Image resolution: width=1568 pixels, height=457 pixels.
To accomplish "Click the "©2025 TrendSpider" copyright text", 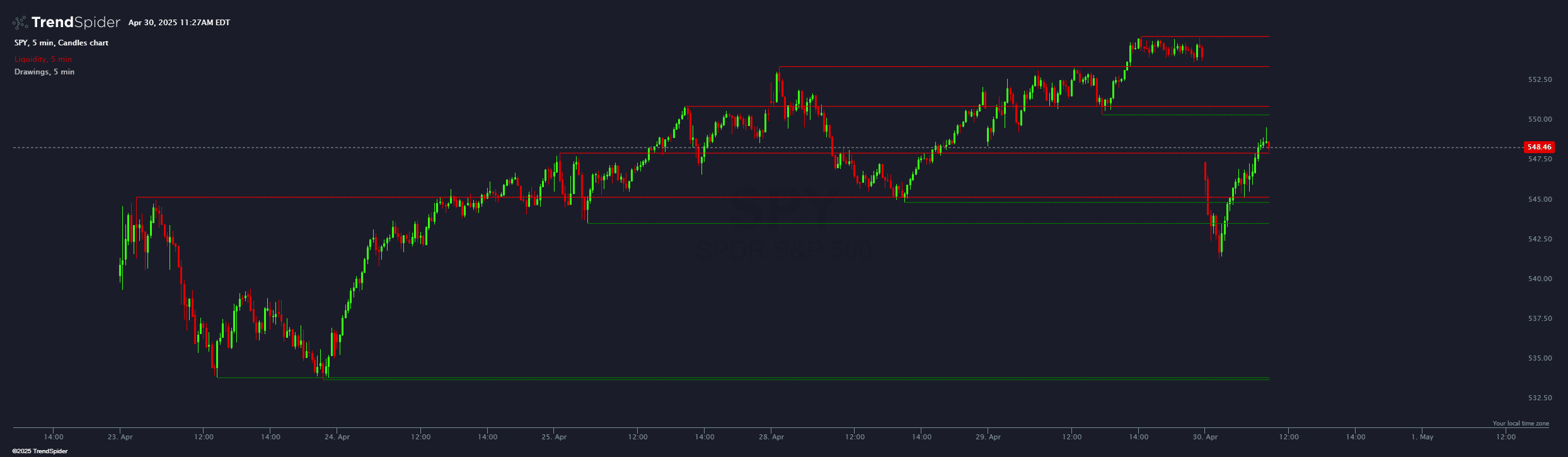I will click(40, 451).
